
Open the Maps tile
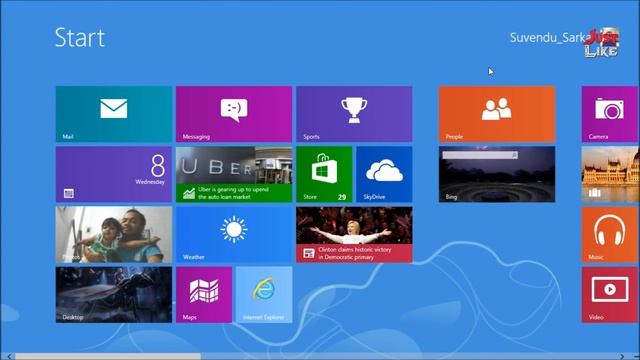(x=204, y=295)
